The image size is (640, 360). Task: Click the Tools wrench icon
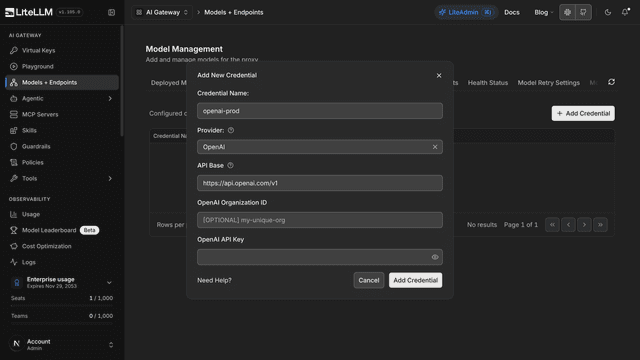[13, 178]
